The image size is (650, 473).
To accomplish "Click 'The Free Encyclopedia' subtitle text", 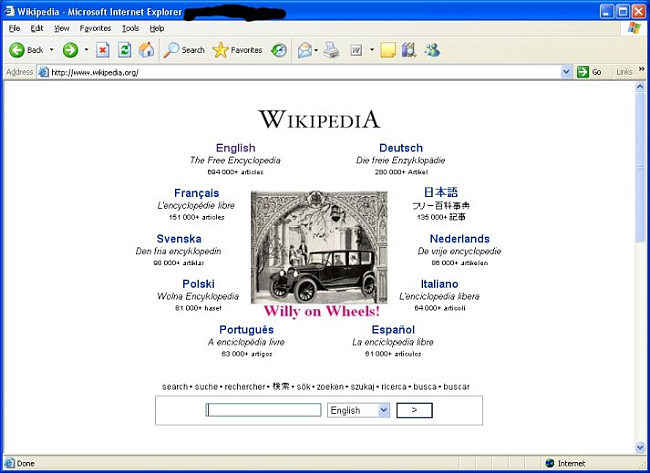I will [235, 160].
